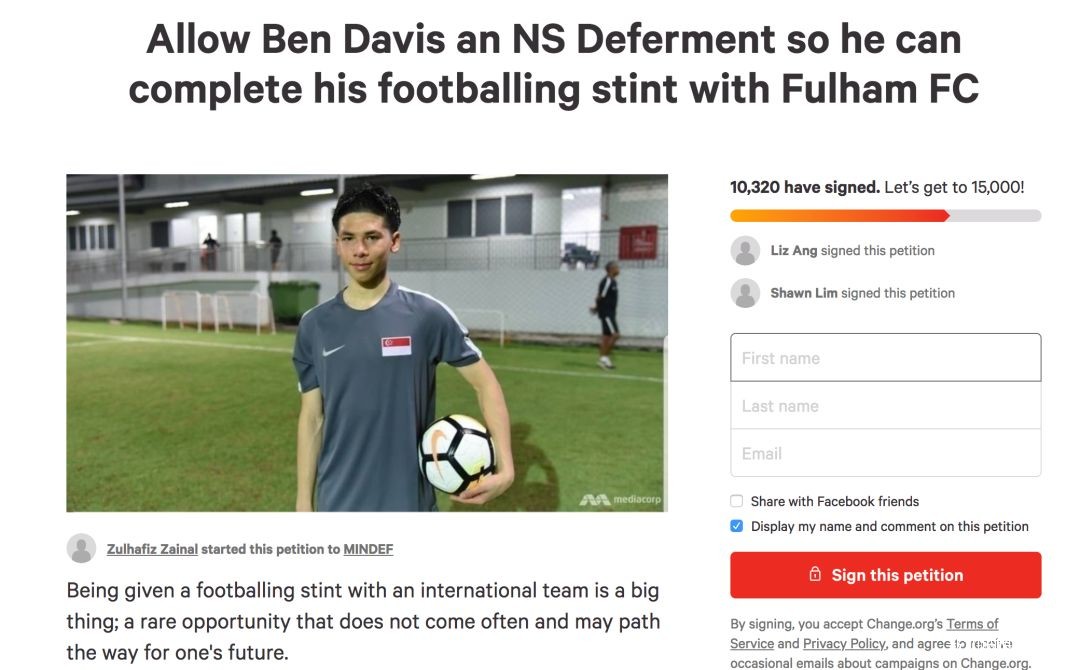The width and height of the screenshot is (1080, 670).
Task: Click the signature progress bar
Action: click(x=886, y=216)
